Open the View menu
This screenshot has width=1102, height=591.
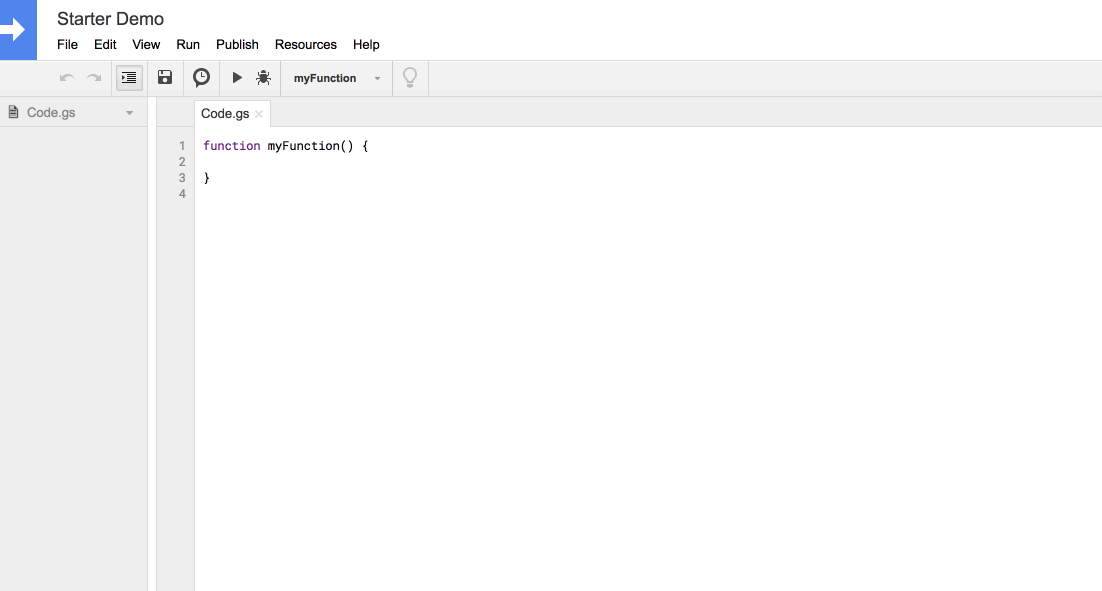[x=146, y=45]
